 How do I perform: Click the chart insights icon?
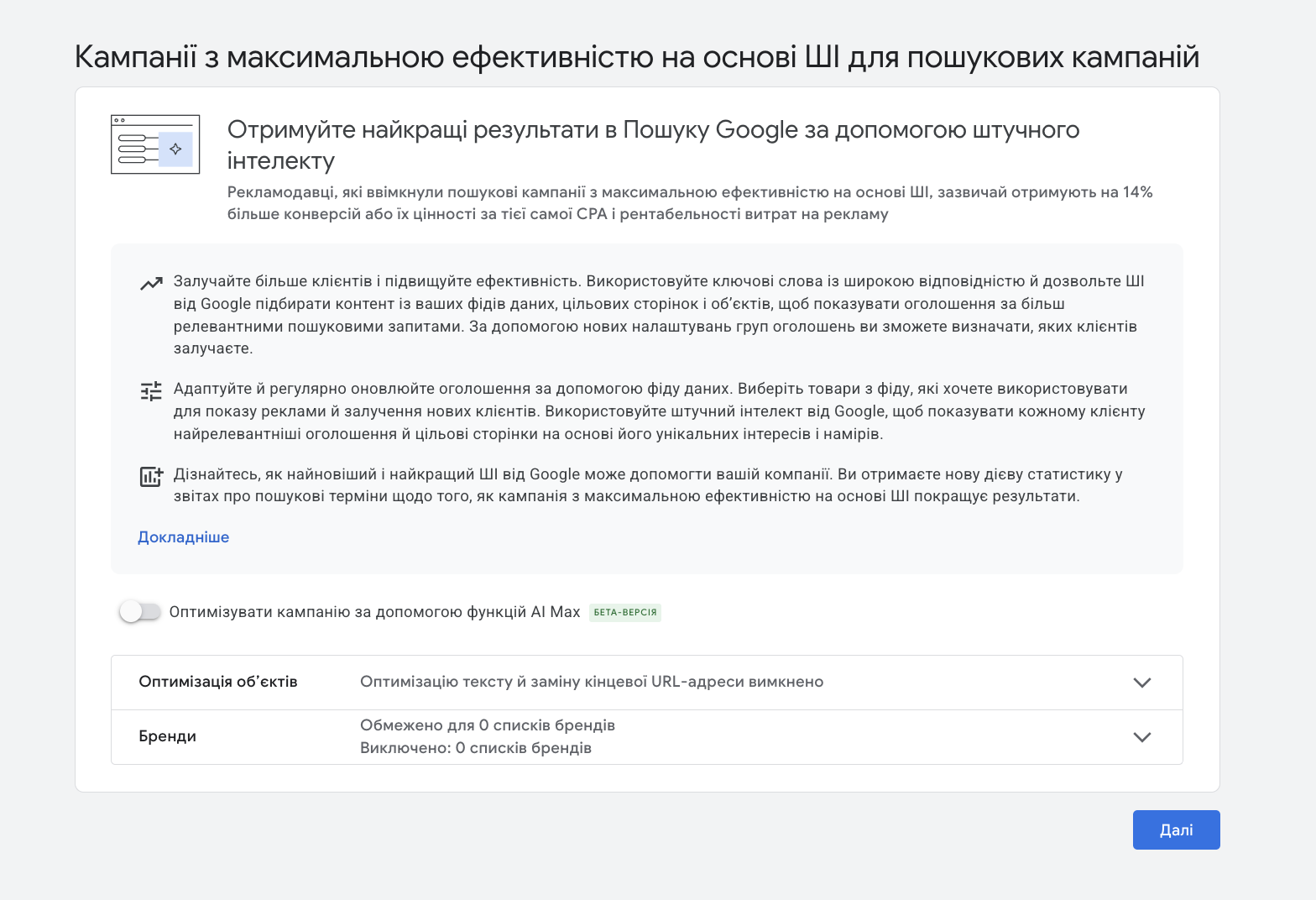click(x=151, y=477)
